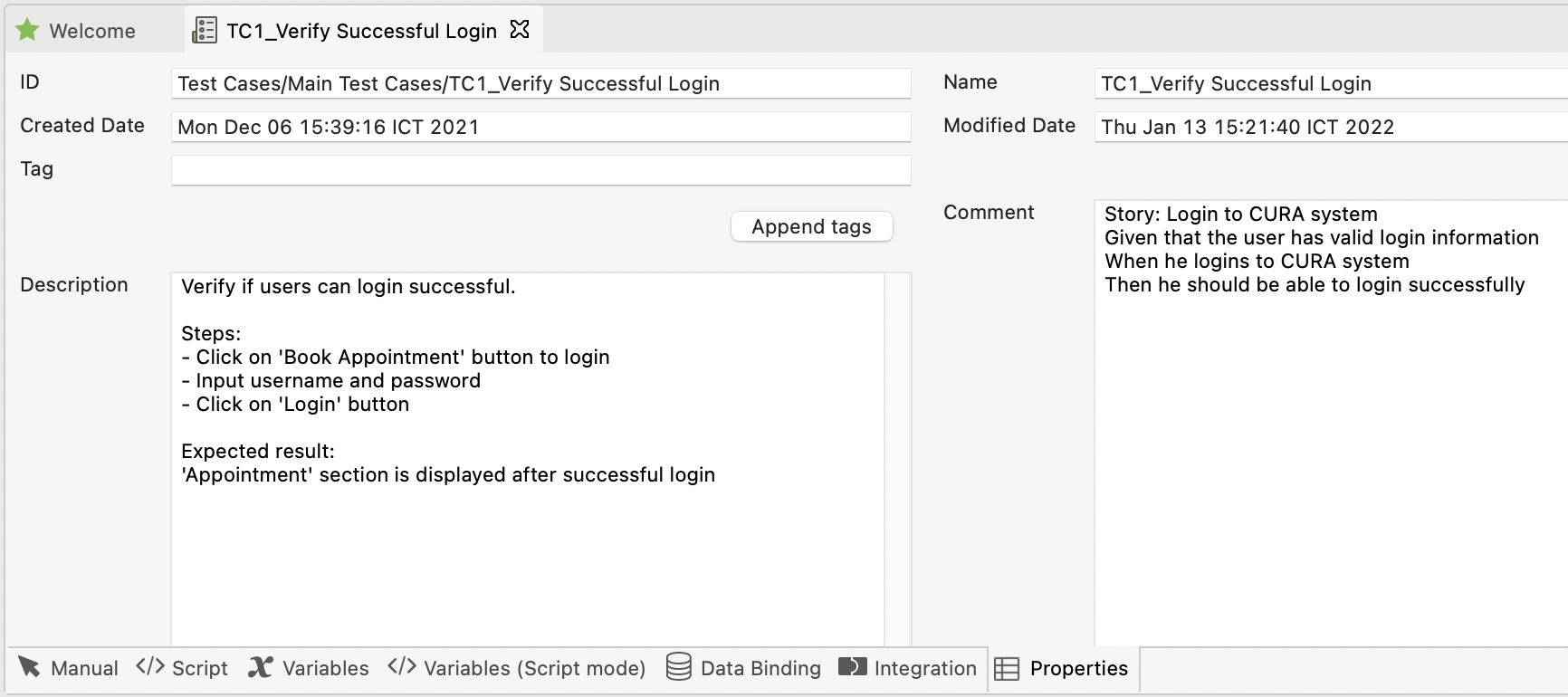
Task: Open the Manual view tab
Action: [83, 668]
